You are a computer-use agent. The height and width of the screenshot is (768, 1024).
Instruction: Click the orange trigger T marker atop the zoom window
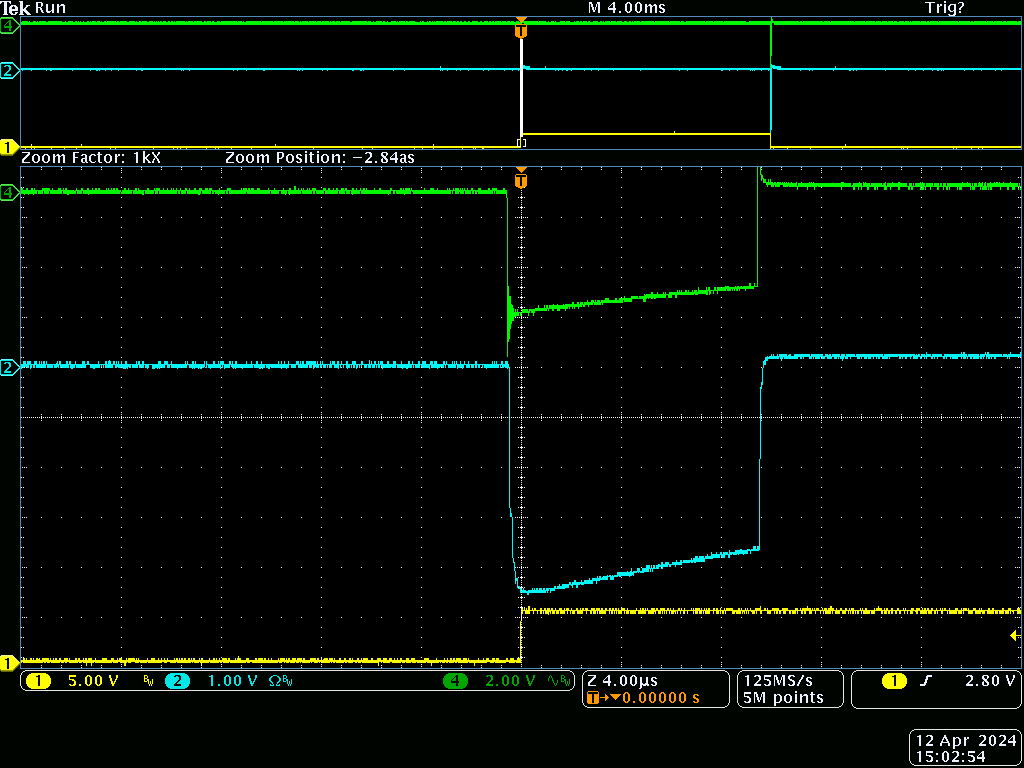click(520, 181)
